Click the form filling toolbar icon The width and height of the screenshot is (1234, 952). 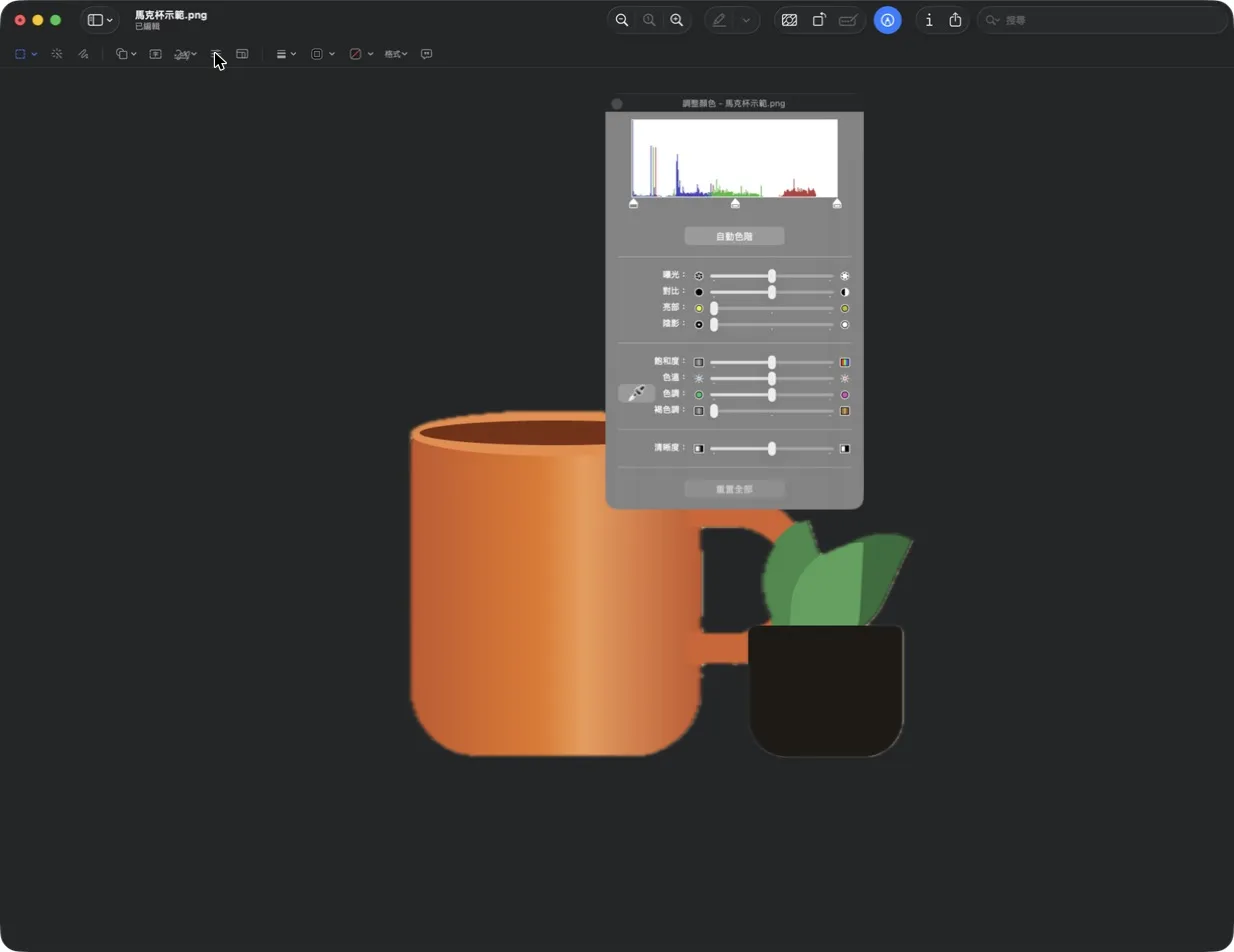click(849, 20)
